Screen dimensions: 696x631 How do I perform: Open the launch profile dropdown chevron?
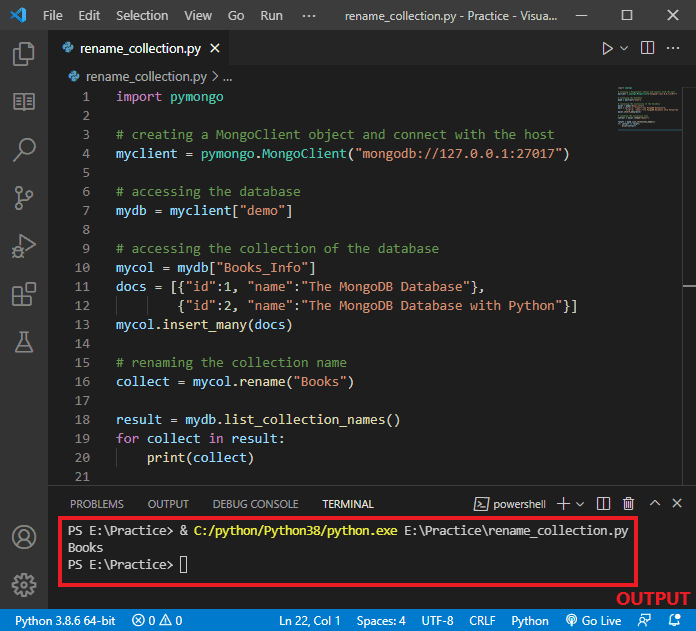(580, 504)
